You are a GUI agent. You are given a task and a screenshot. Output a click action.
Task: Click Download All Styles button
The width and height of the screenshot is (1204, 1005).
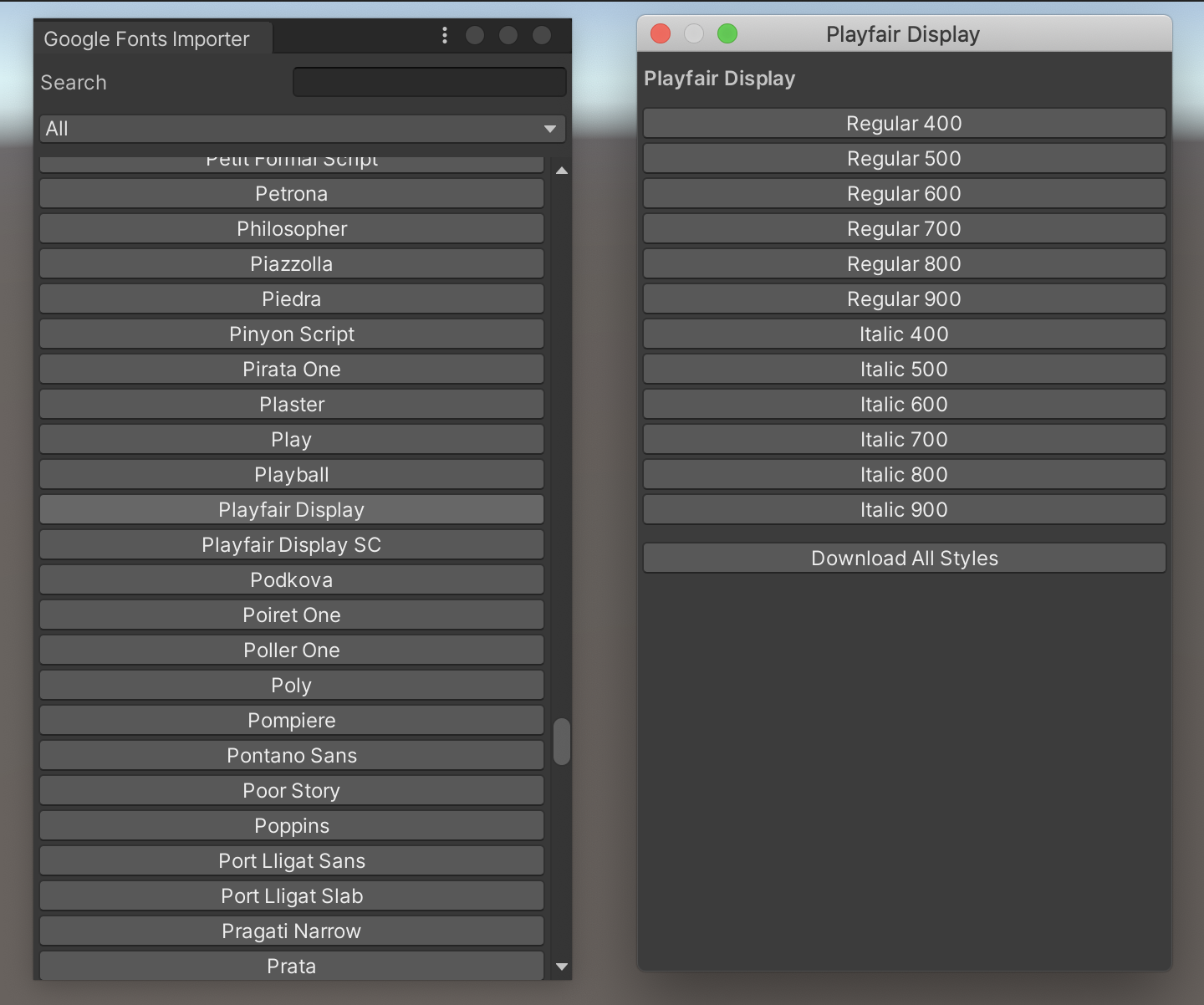pos(905,559)
